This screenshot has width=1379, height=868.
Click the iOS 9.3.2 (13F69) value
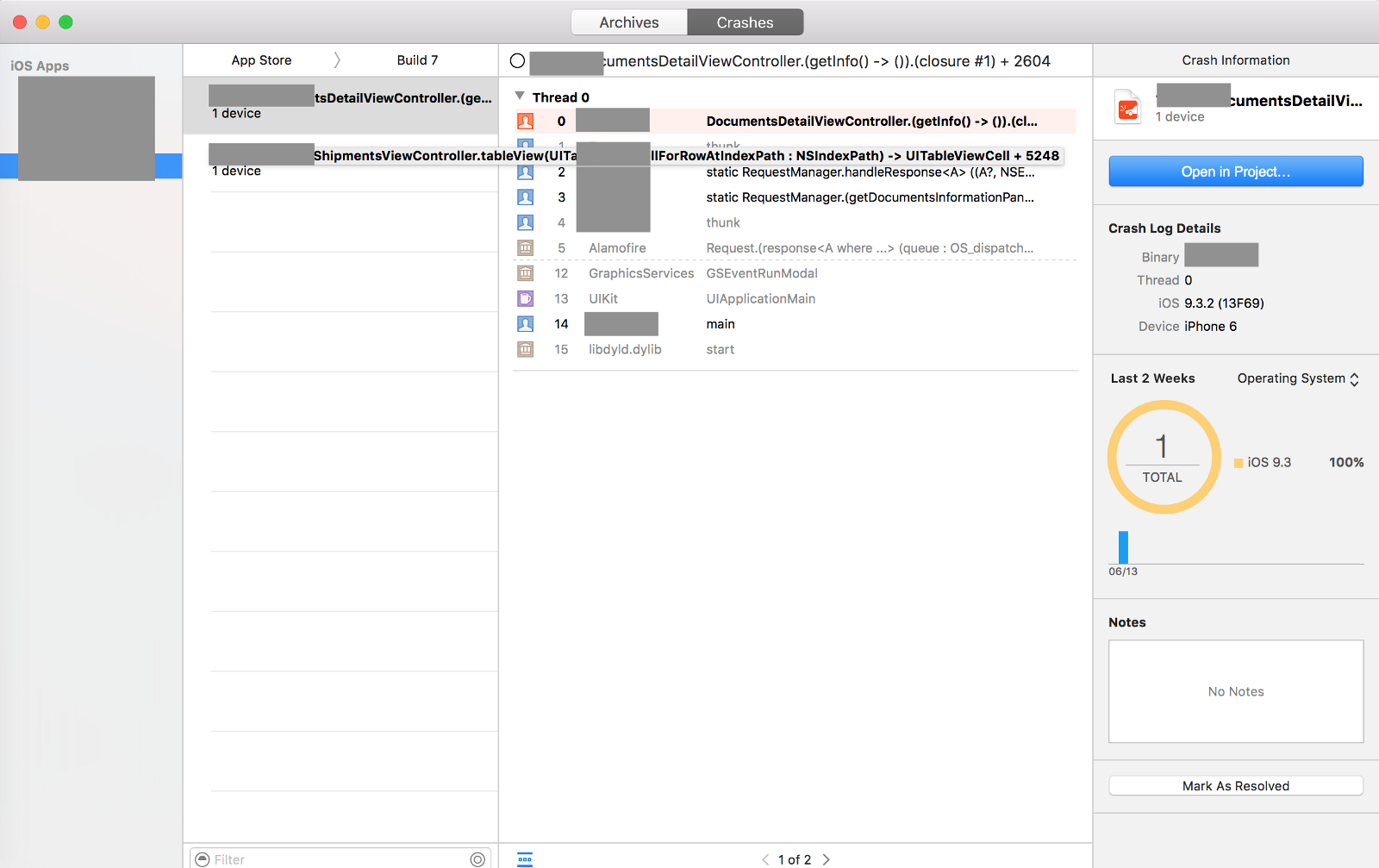point(1224,303)
